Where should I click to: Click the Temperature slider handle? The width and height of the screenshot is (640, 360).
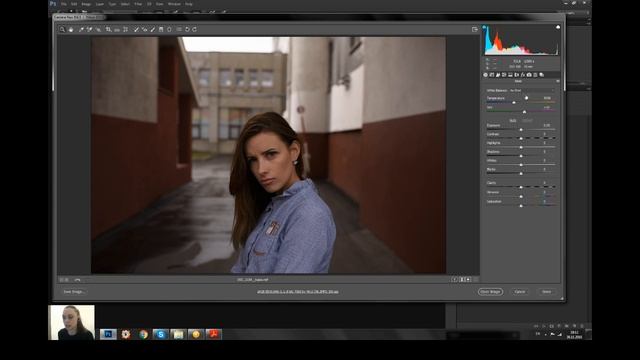point(514,102)
